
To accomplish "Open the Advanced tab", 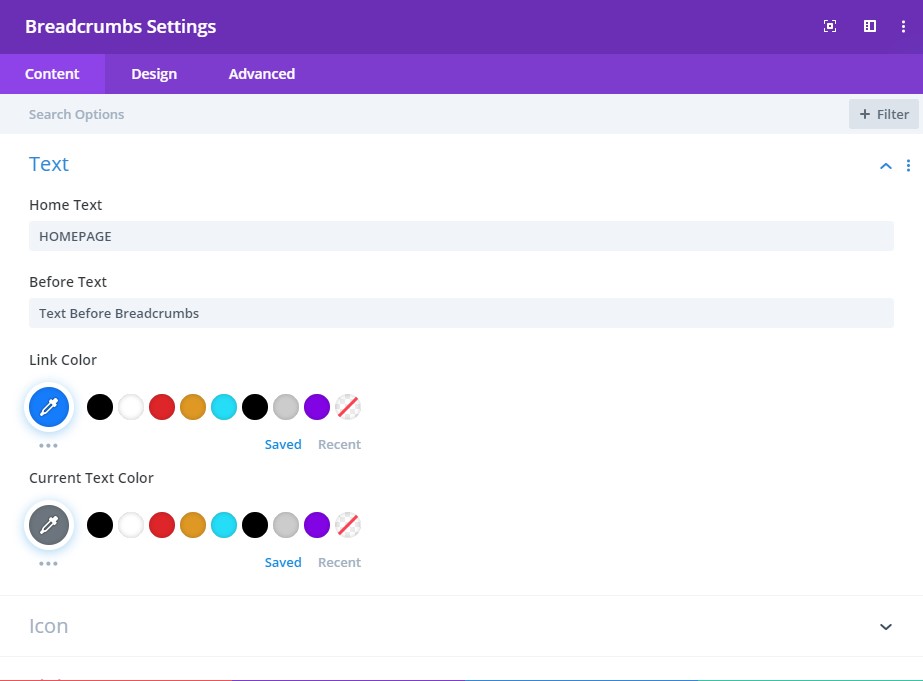I will coord(260,73).
